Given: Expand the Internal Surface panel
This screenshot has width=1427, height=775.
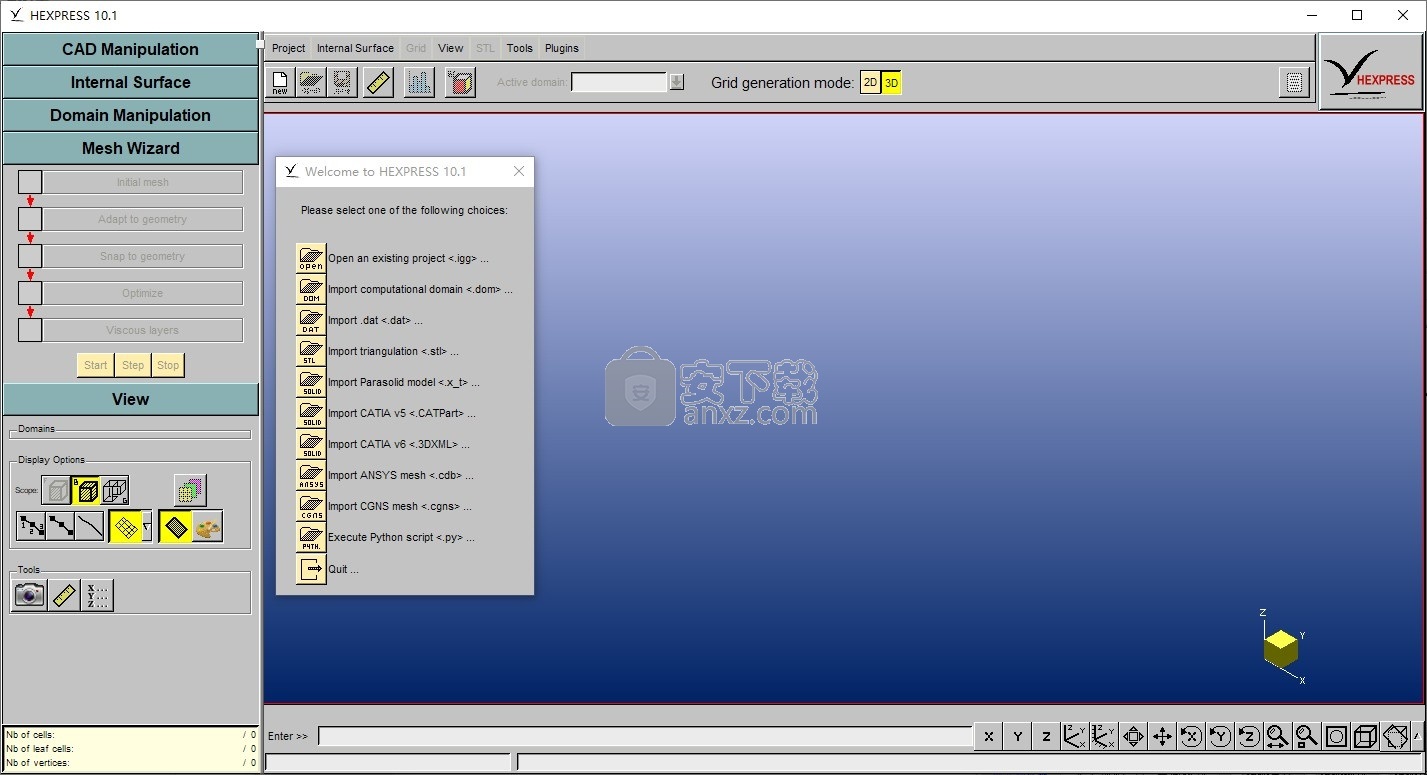Looking at the screenshot, I should [130, 82].
